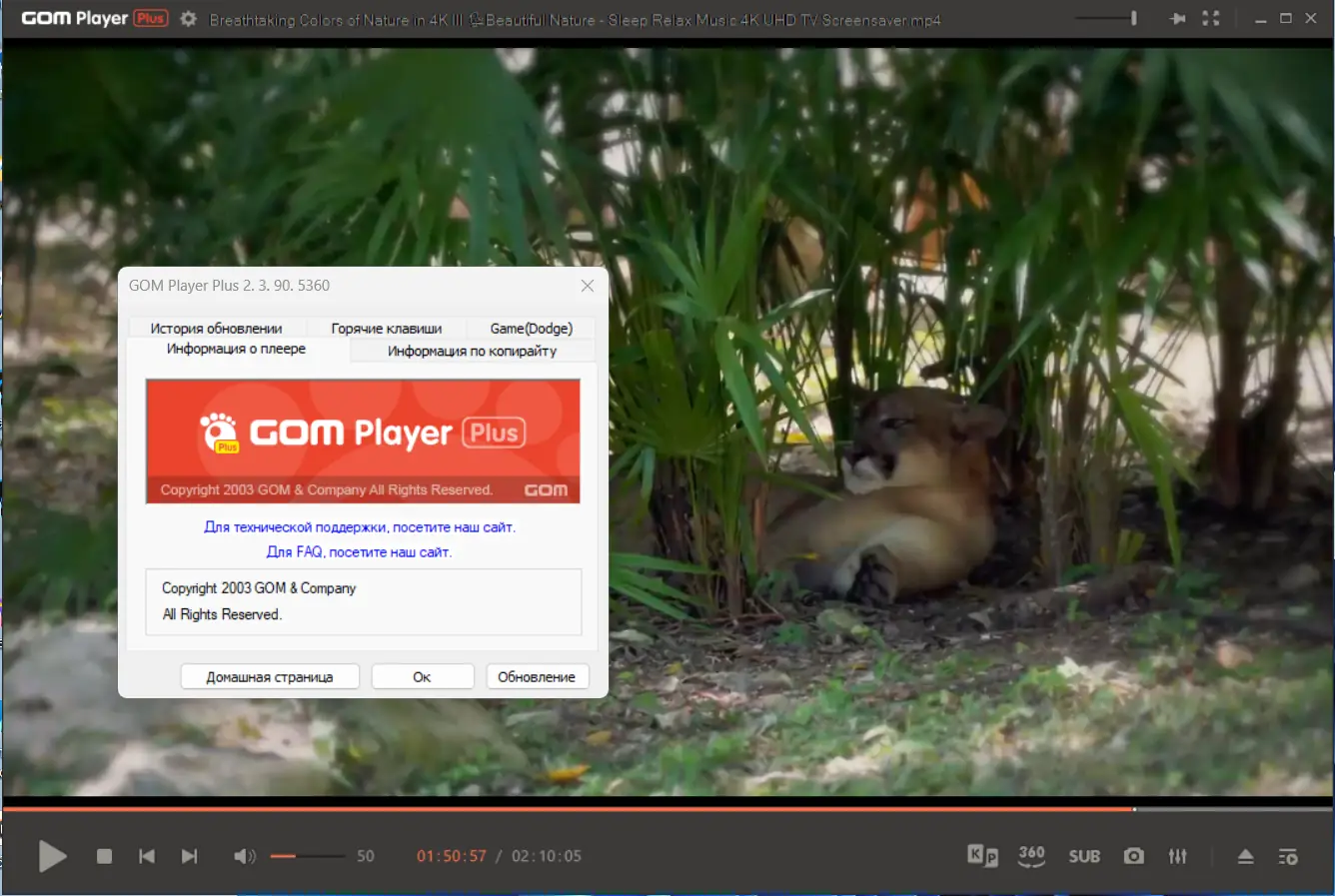This screenshot has width=1335, height=896.
Task: Pin the player window always on top
Action: click(1178, 19)
